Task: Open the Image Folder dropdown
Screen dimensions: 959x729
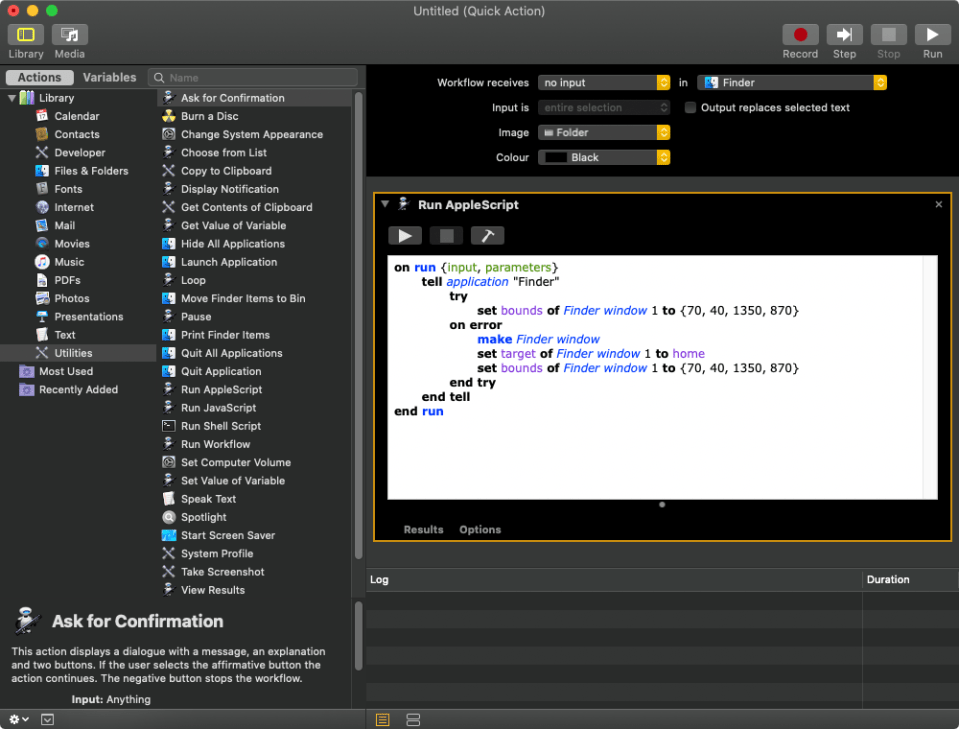Action: pos(604,133)
